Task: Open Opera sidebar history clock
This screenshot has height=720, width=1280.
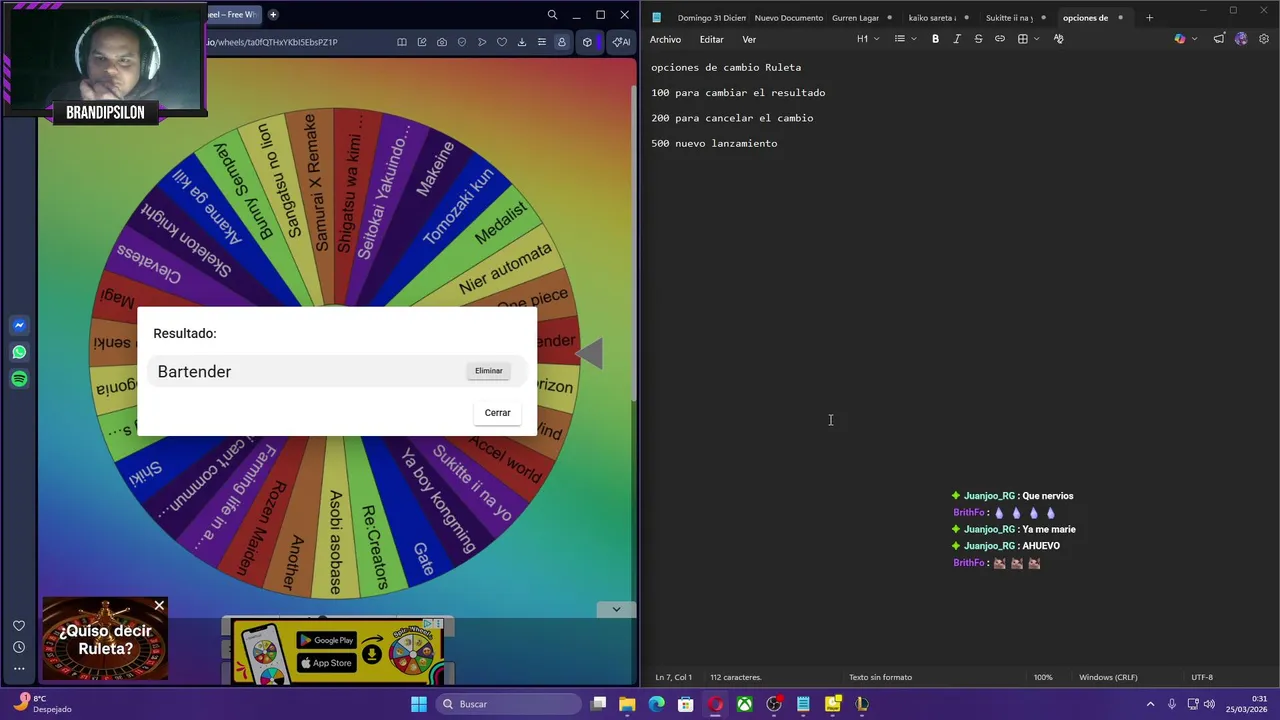Action: pos(19,647)
